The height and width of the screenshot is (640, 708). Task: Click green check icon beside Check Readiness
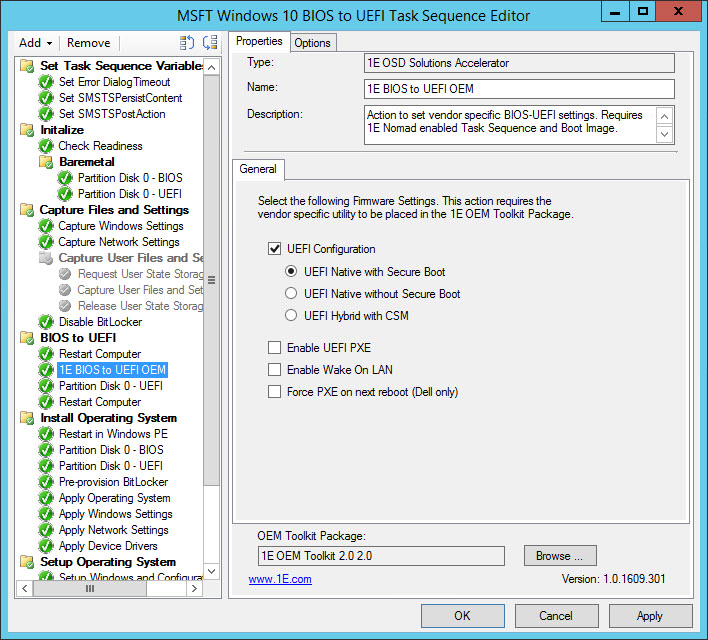pyautogui.click(x=46, y=146)
